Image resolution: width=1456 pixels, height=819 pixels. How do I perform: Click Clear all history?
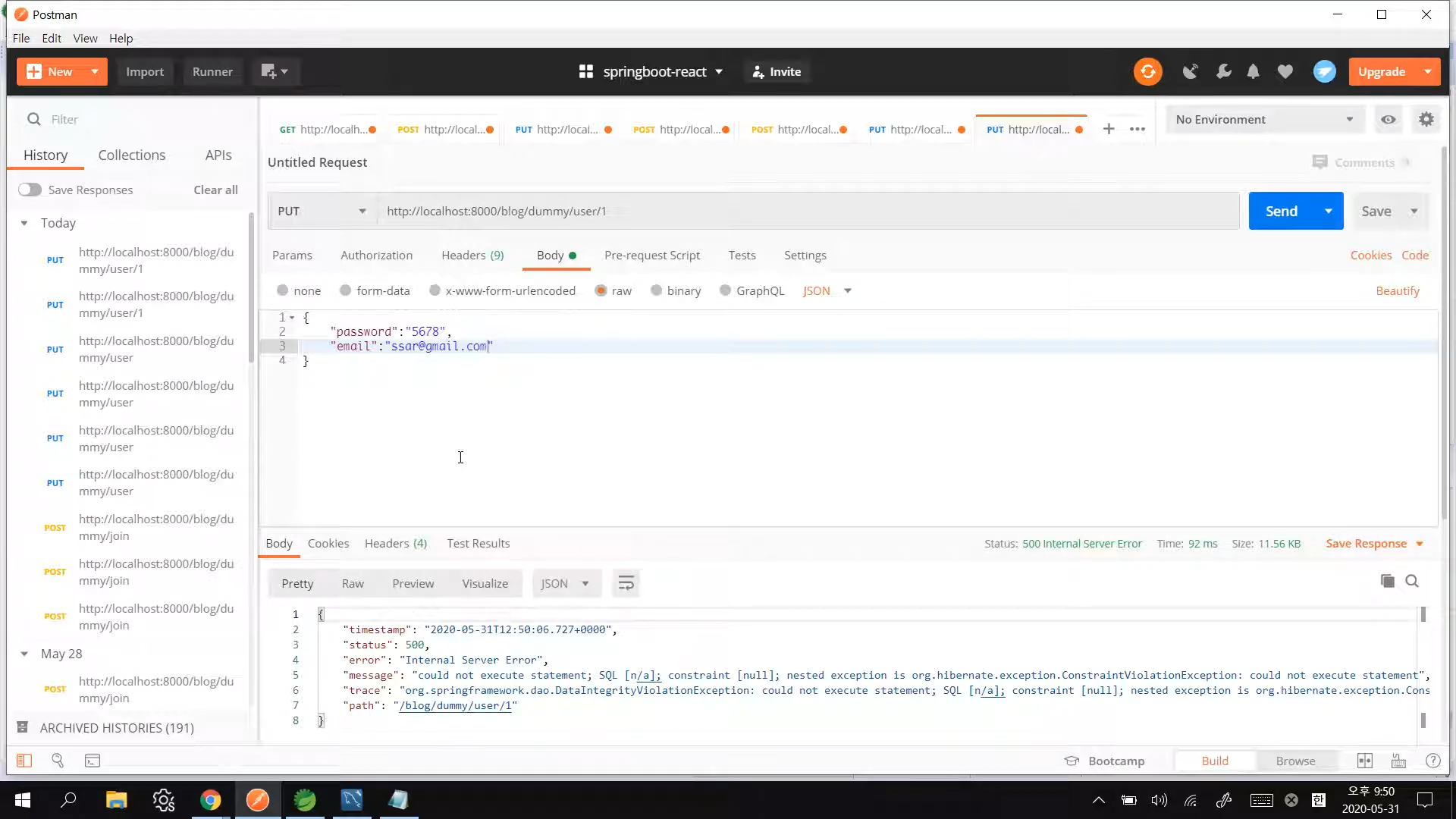click(x=215, y=190)
